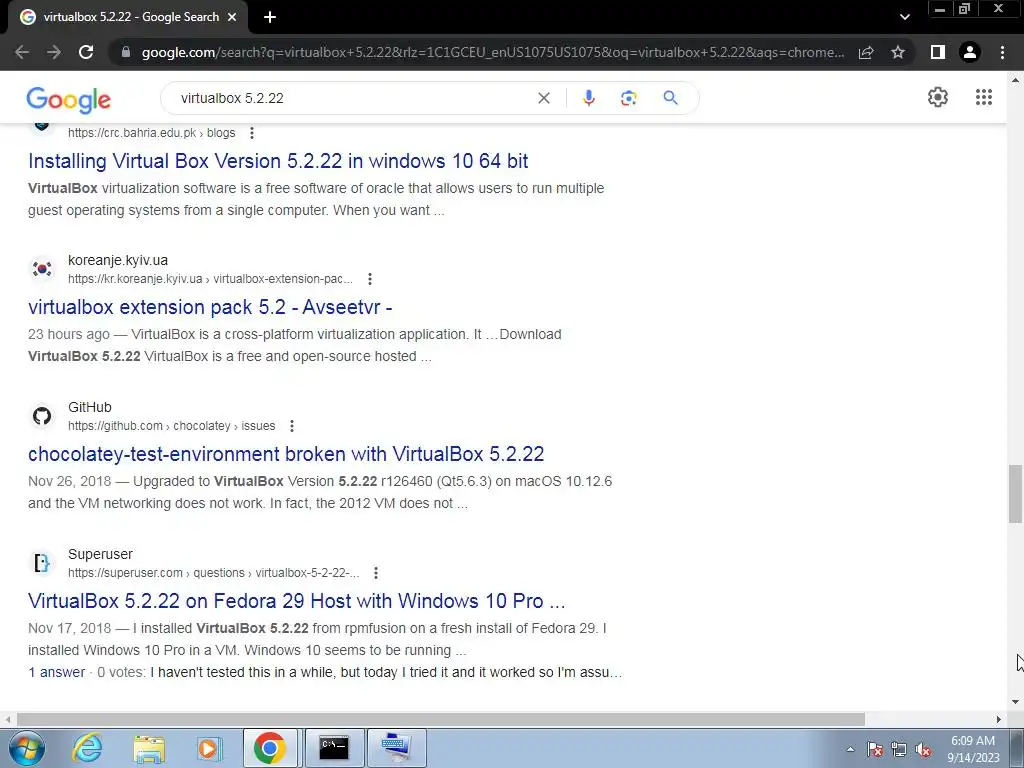Open the Windows Start menu
Image resolution: width=1024 pixels, height=768 pixels.
[26, 748]
